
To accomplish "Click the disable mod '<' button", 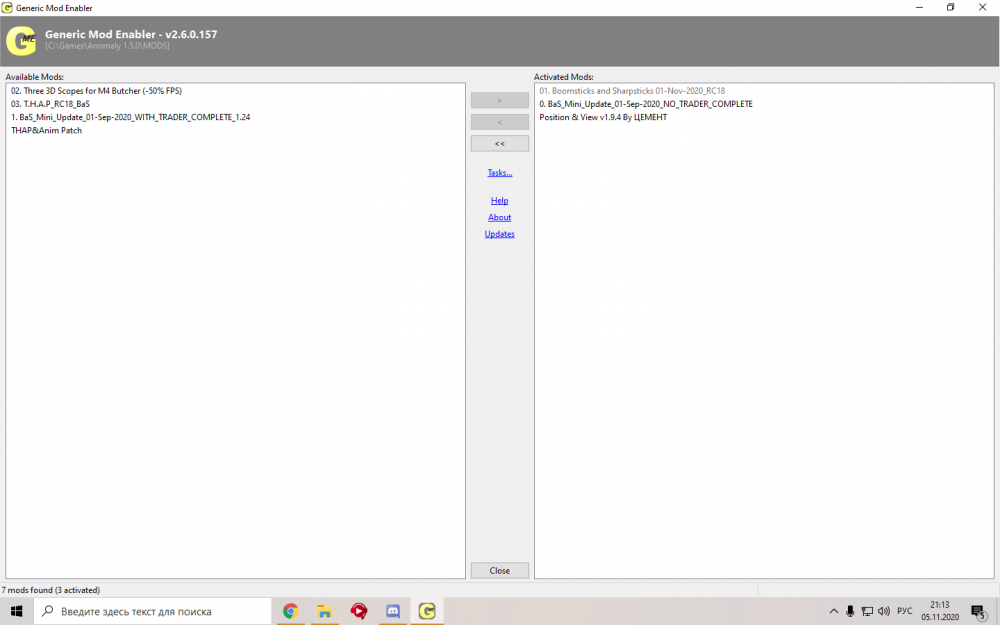I will click(x=499, y=122).
